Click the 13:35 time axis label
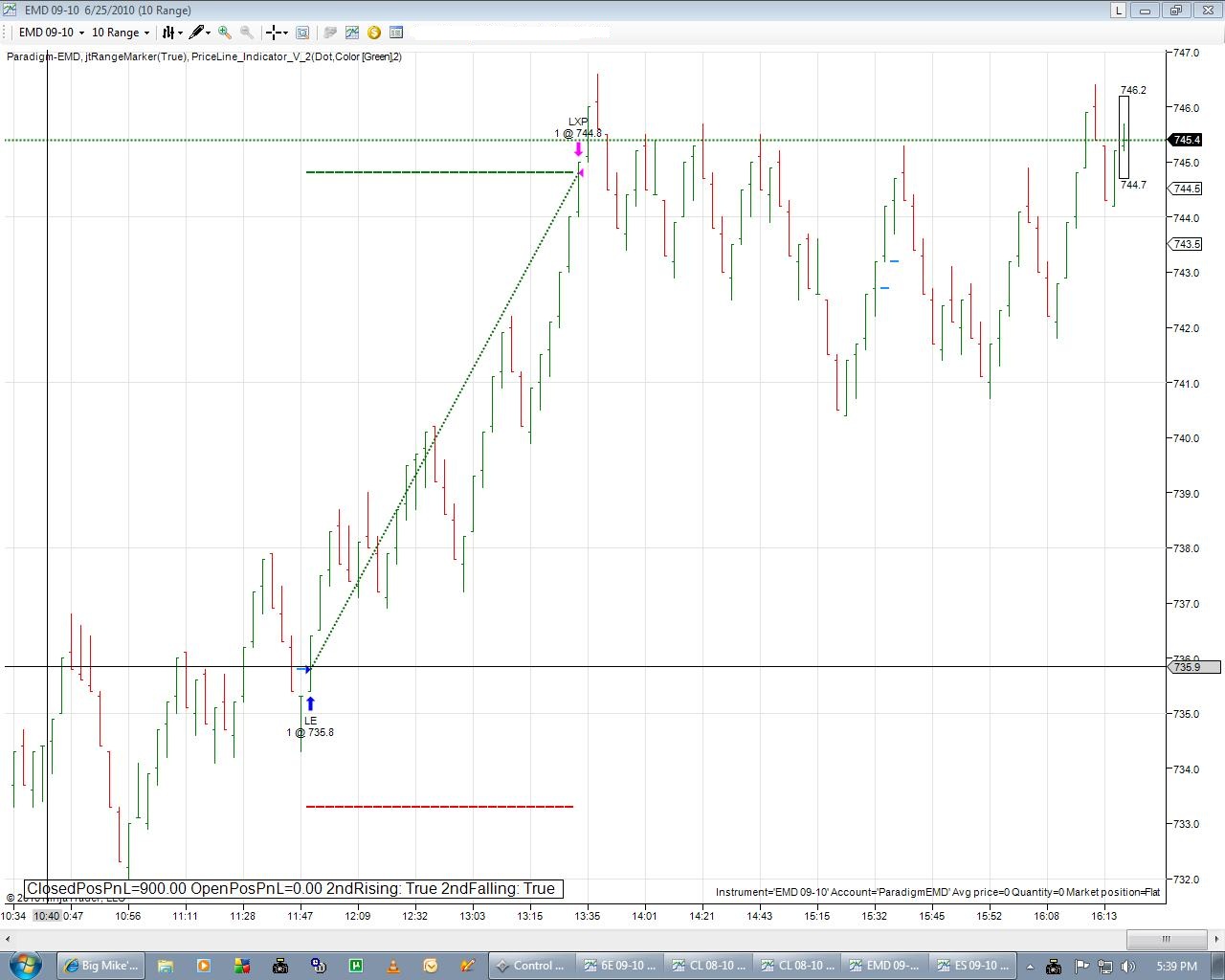The width and height of the screenshot is (1225, 980). [588, 916]
